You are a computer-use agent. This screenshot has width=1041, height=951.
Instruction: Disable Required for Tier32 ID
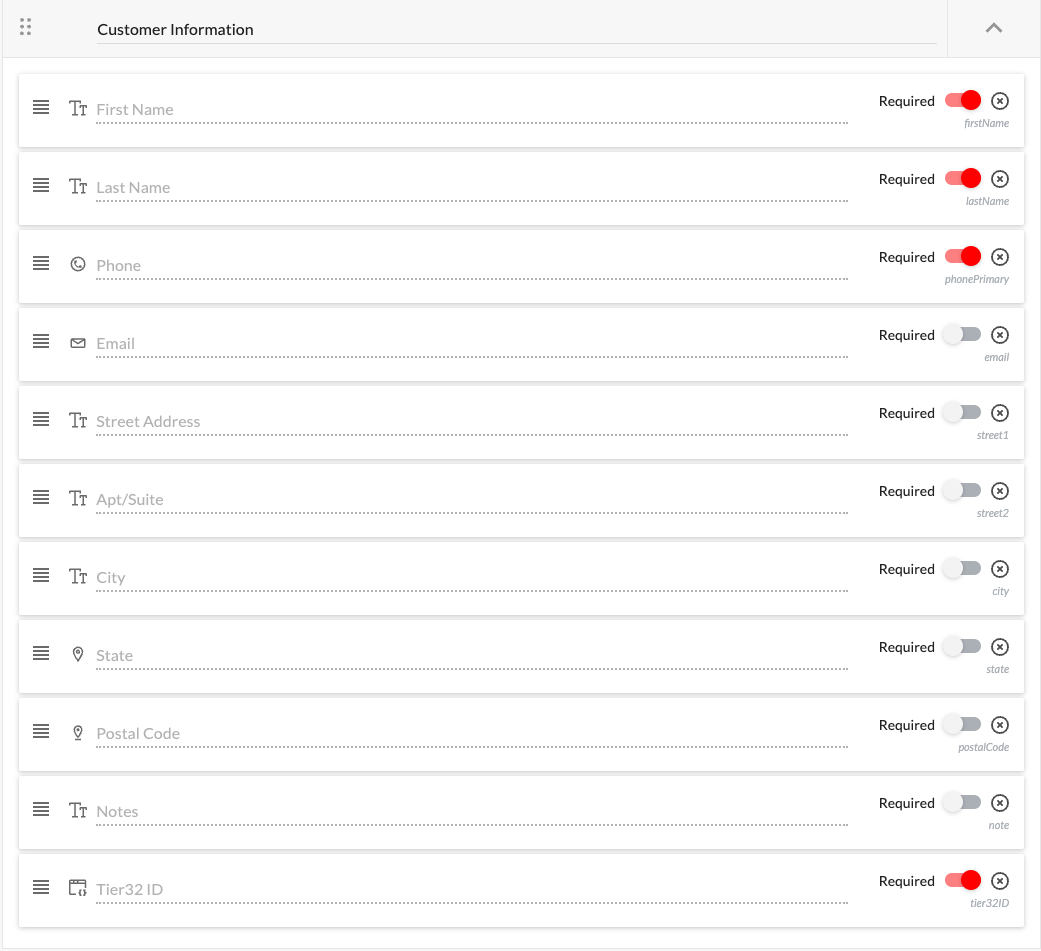(x=963, y=881)
